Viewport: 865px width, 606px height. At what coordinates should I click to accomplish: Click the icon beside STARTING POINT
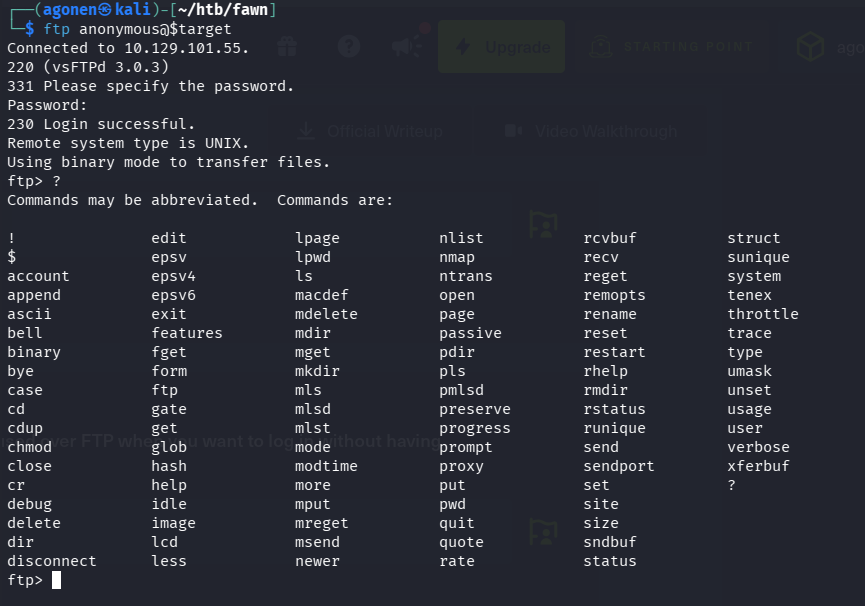click(600, 47)
